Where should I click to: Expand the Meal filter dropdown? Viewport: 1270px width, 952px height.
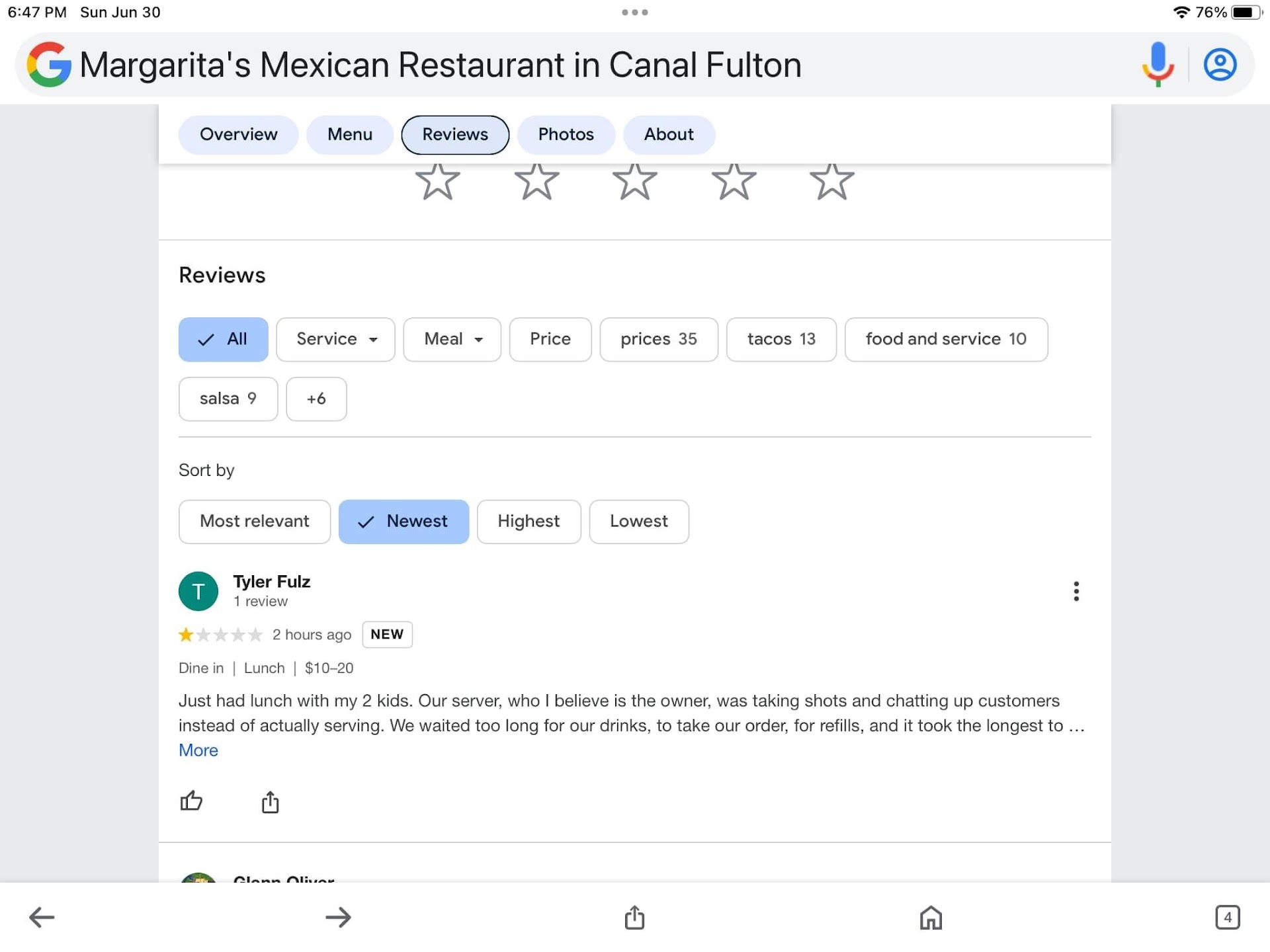click(452, 339)
